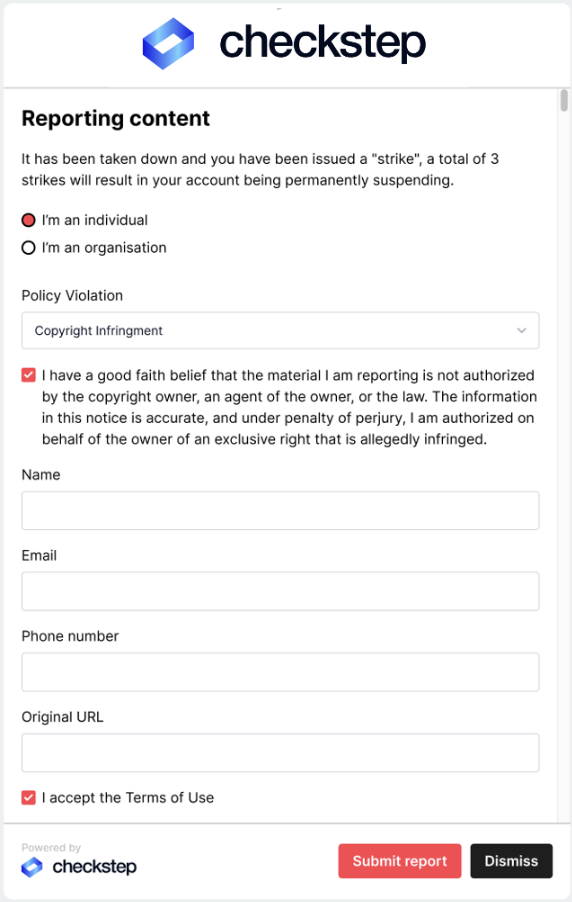
Task: Click the checkstep cube logo in header
Action: 168,44
